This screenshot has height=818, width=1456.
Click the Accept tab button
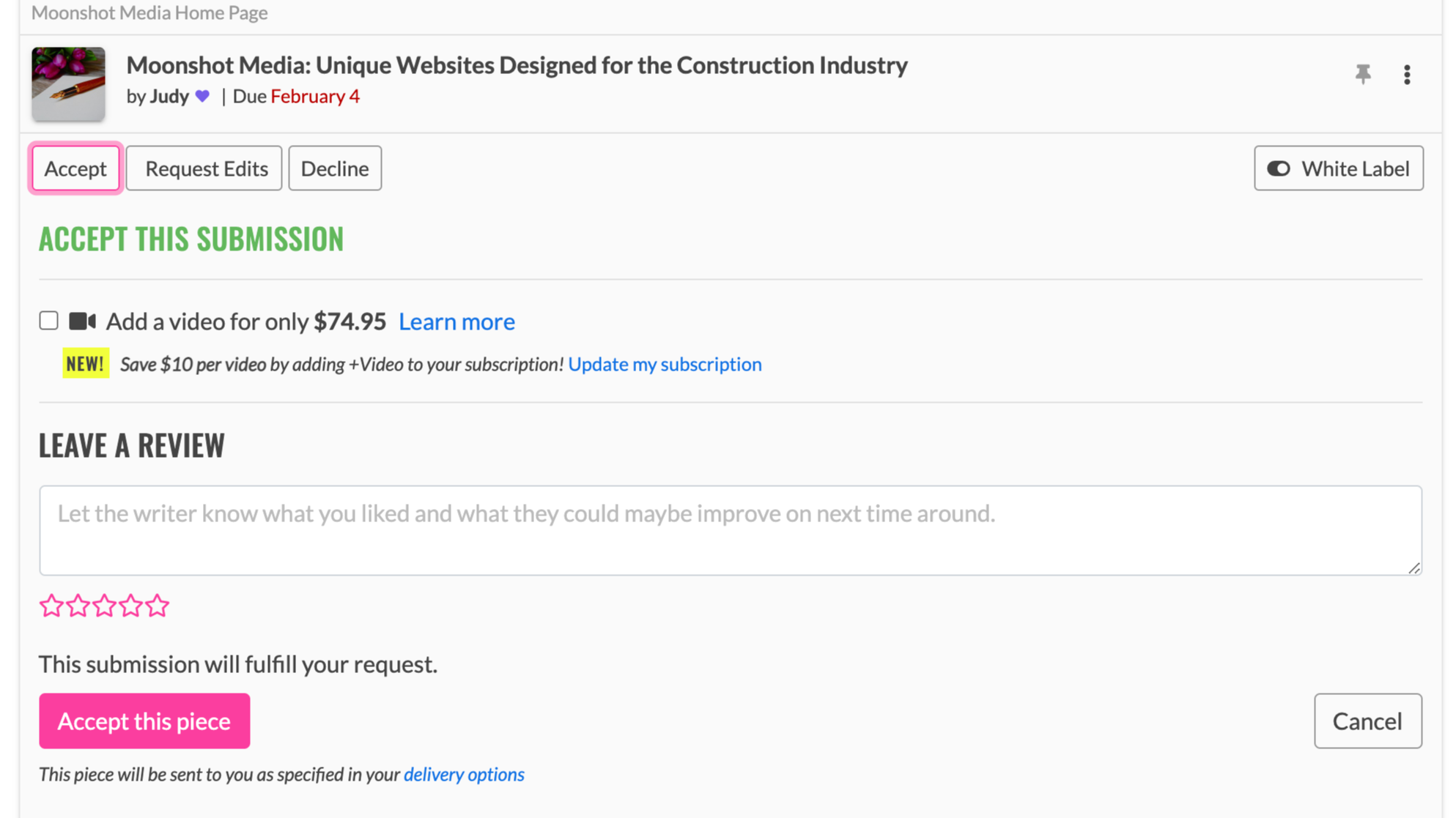[75, 167]
